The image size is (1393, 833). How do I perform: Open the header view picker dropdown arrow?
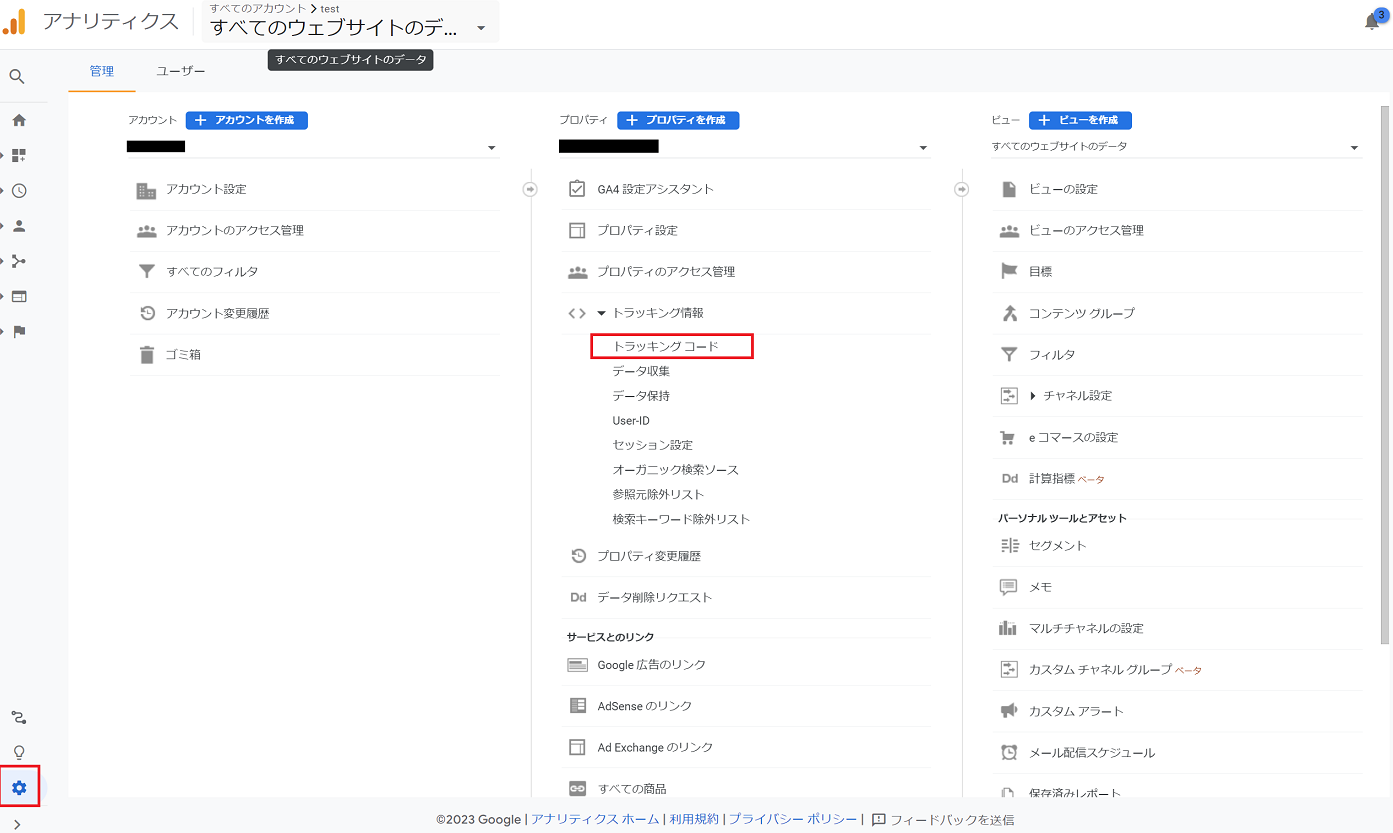(481, 28)
